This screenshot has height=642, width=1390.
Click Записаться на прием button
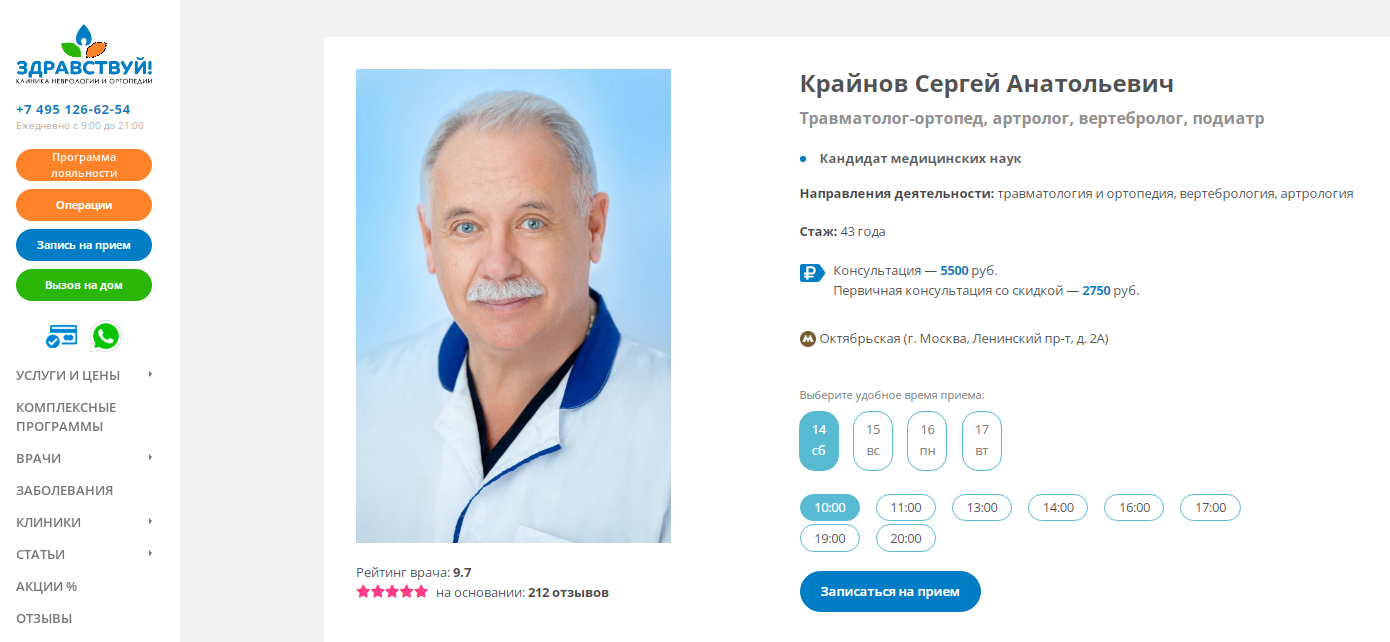[x=890, y=591]
